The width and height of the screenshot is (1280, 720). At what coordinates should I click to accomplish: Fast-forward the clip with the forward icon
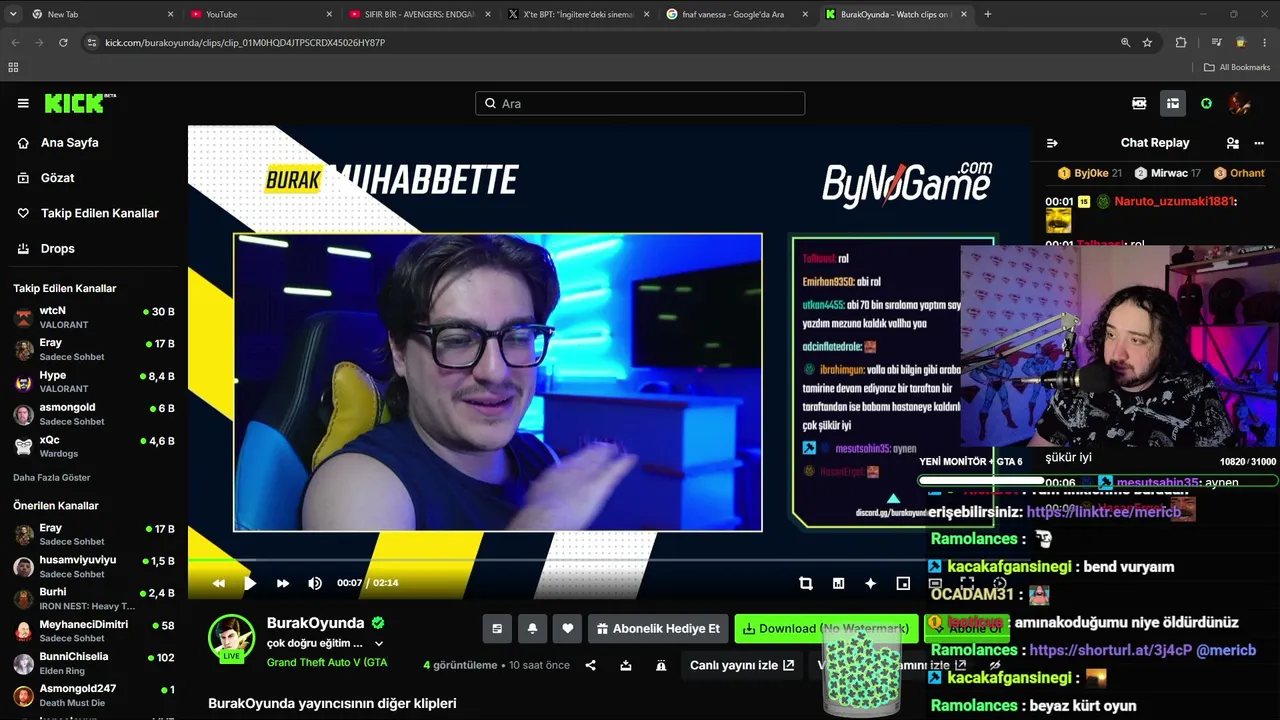coord(283,583)
